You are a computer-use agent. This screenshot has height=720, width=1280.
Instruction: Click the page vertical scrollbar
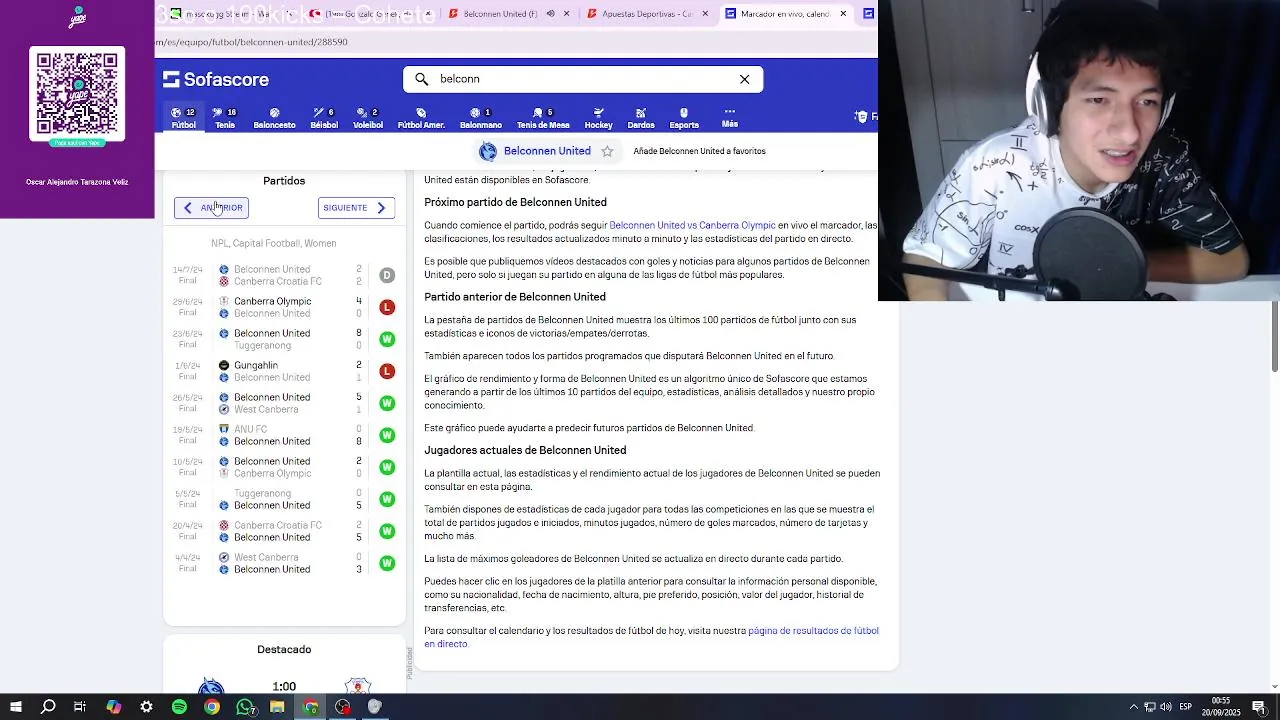click(1274, 336)
